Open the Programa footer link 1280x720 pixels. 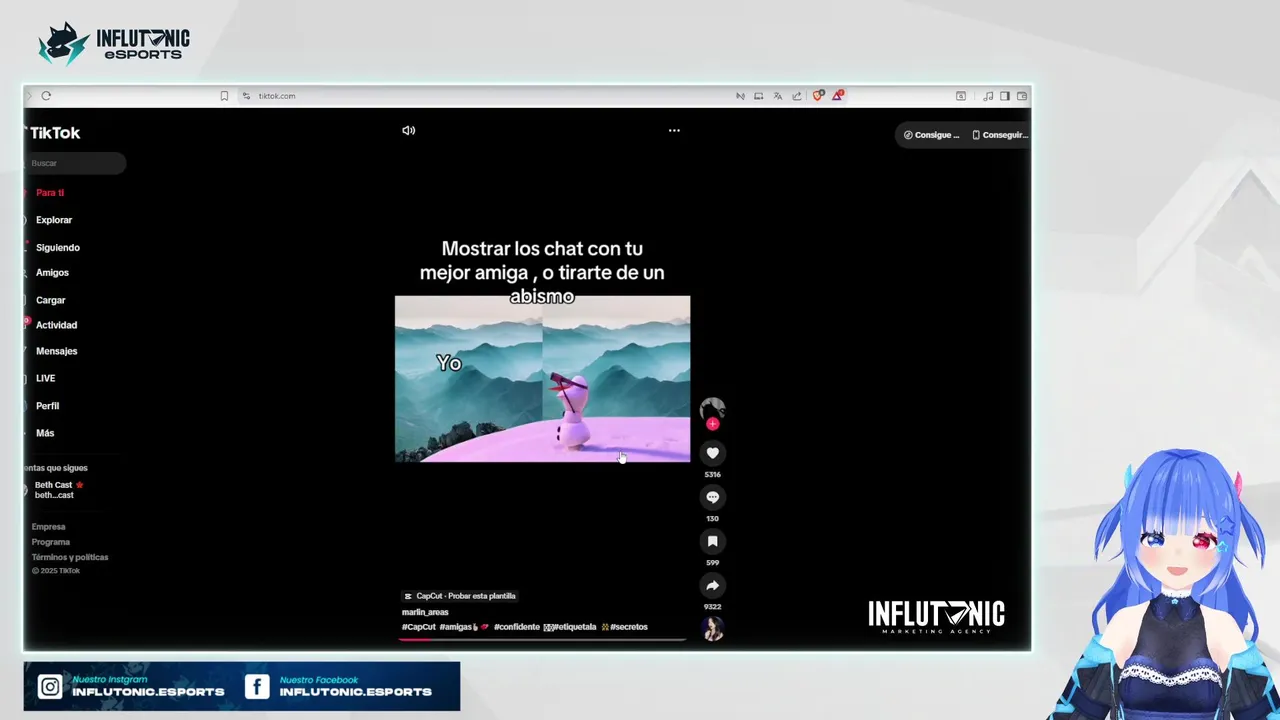[x=51, y=542]
